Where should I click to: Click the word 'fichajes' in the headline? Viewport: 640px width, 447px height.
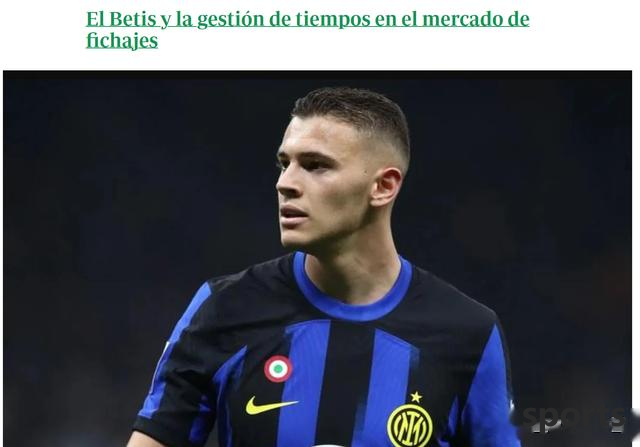pos(122,40)
